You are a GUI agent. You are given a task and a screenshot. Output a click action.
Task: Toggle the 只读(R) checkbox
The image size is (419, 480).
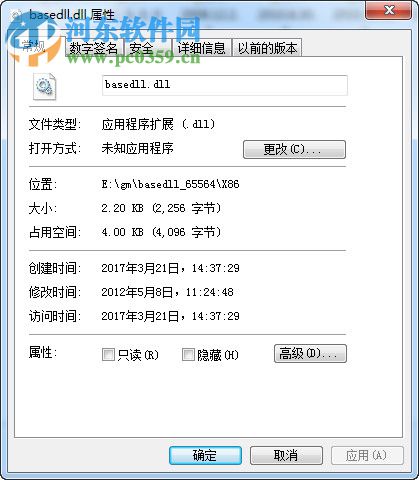click(108, 355)
